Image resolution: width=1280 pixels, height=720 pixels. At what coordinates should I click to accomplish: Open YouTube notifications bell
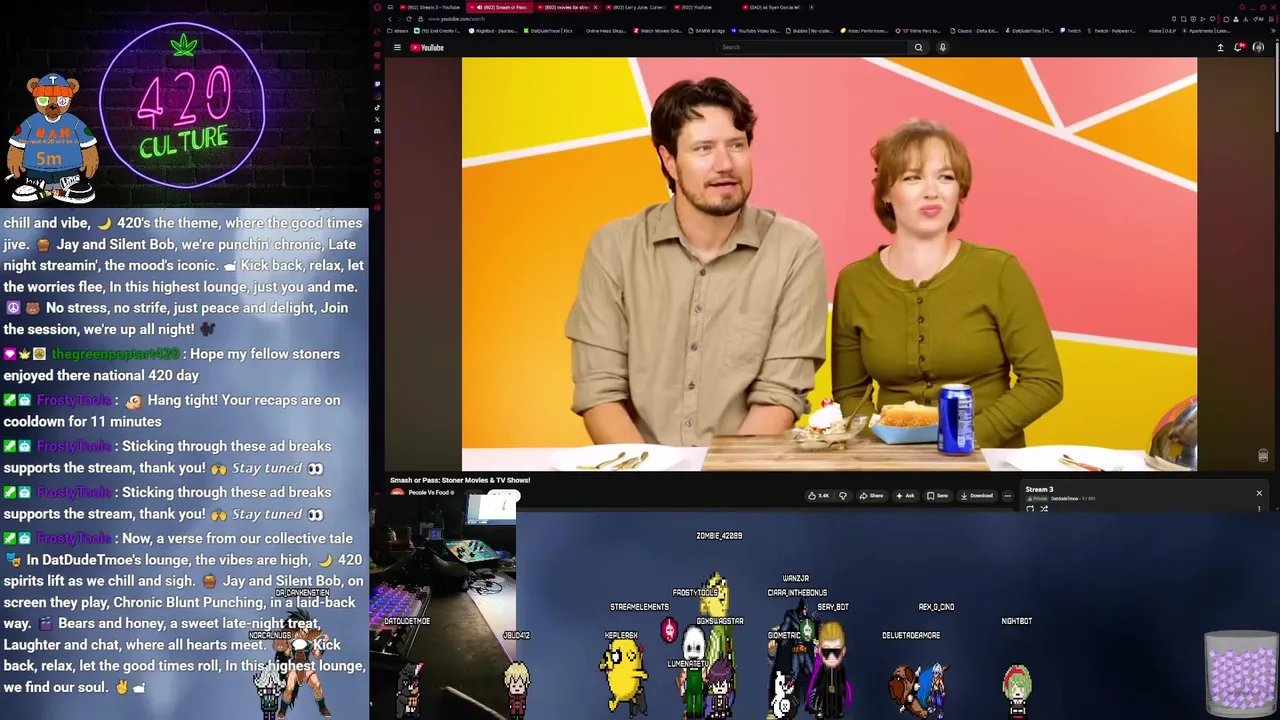(1239, 47)
